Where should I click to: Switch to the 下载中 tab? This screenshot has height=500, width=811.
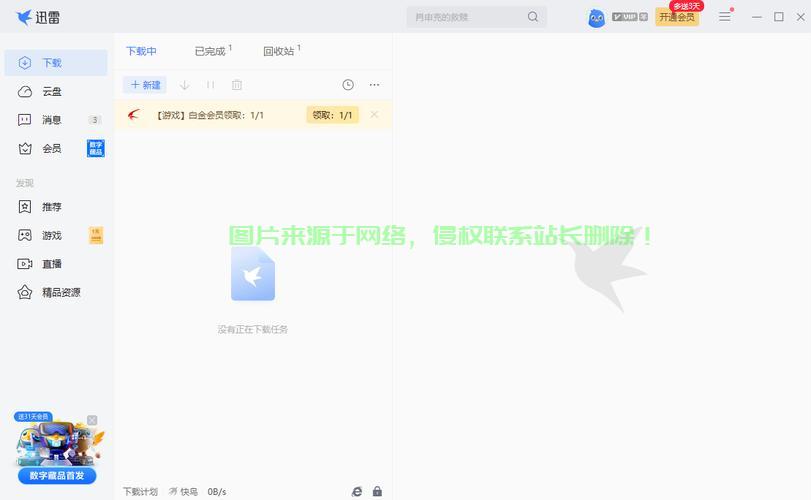pos(141,51)
